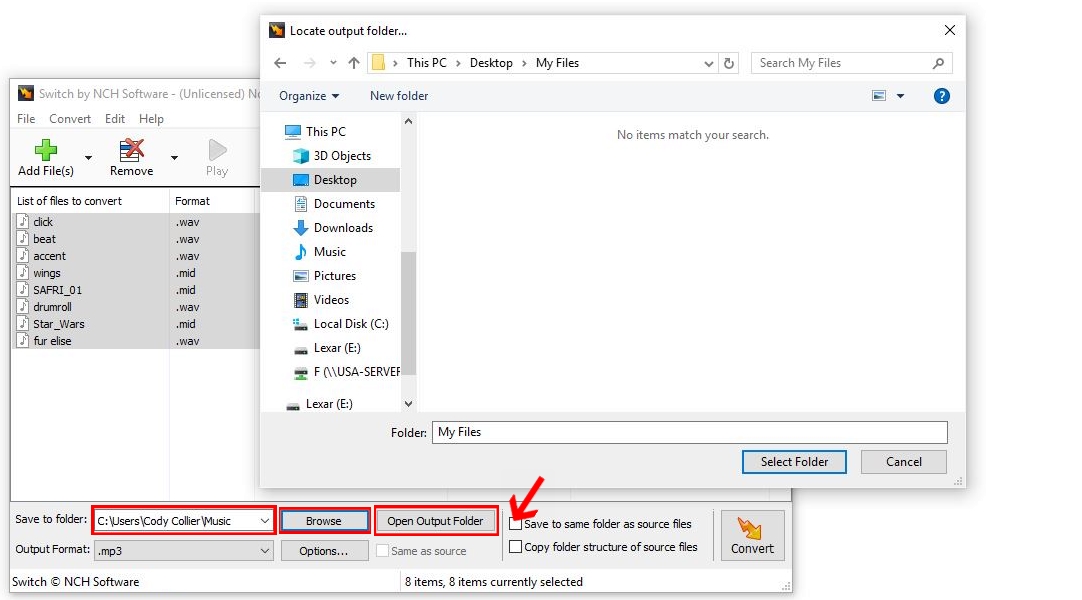Click the Remove red X icon
The height and width of the screenshot is (600, 1082).
130,150
